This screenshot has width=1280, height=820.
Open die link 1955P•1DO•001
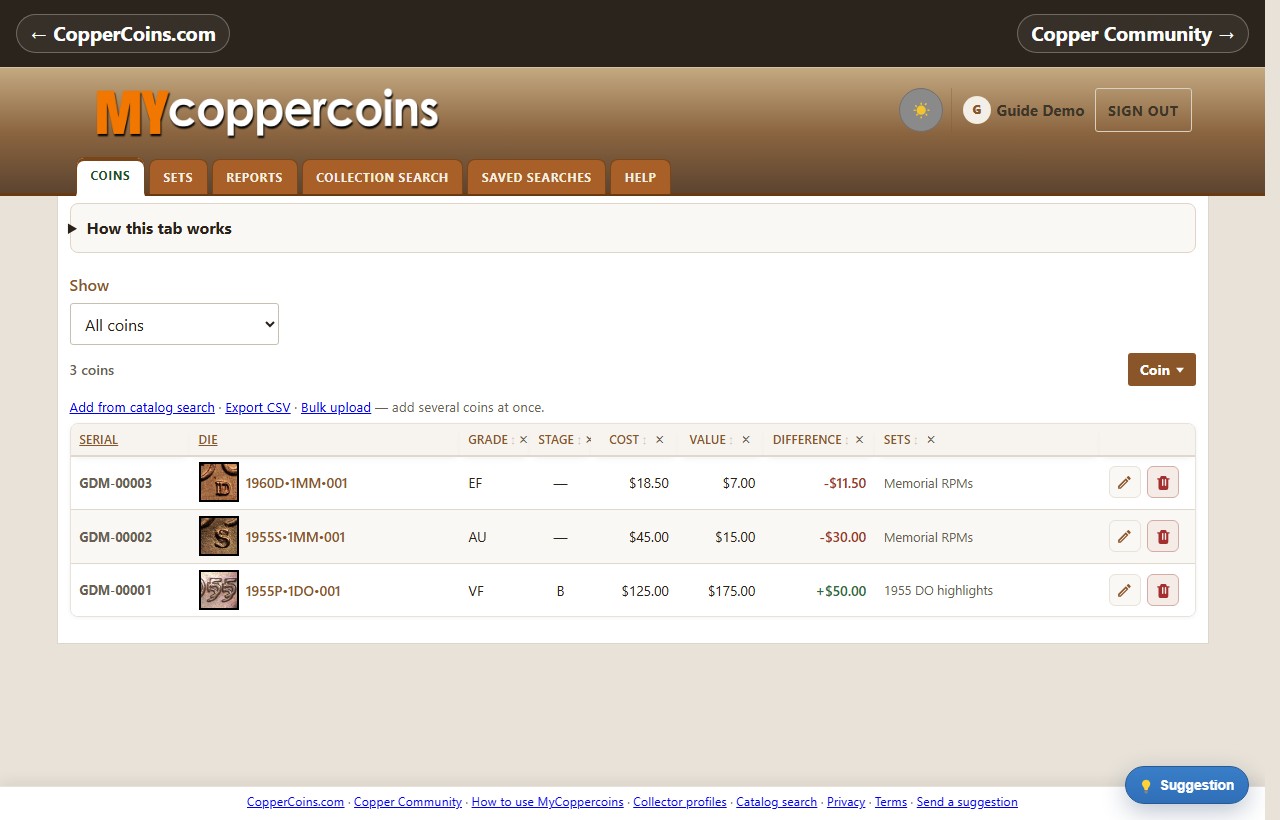tap(293, 591)
